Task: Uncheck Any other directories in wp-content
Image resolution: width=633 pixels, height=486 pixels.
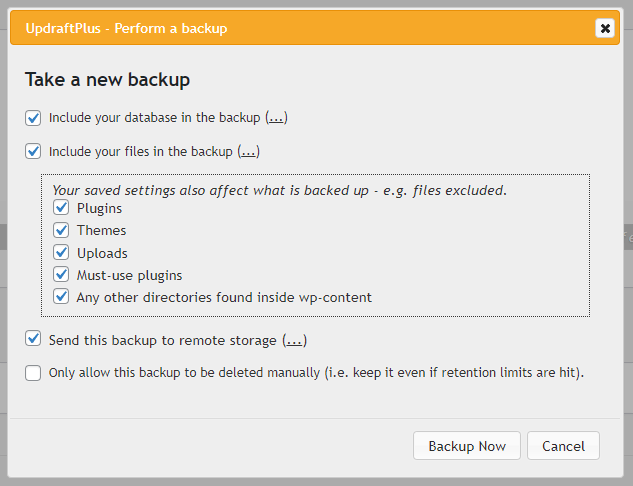Action: tap(62, 297)
